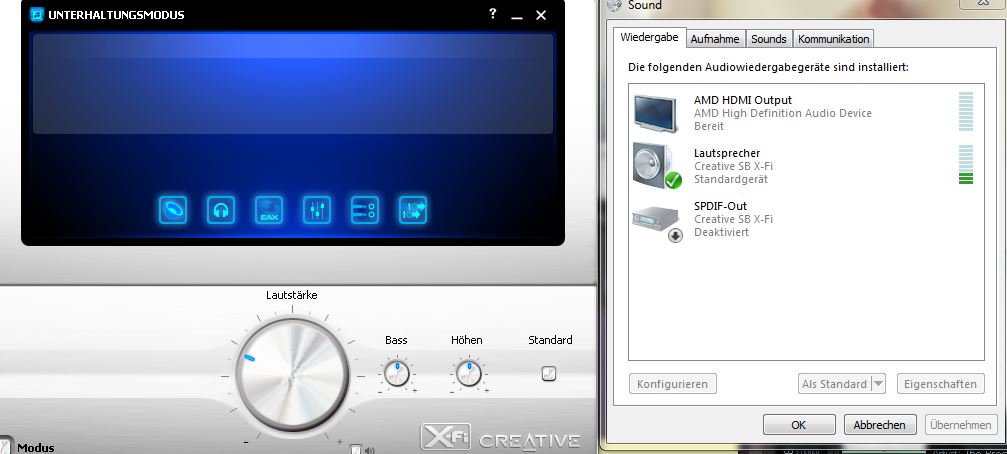The image size is (1007, 454).
Task: Adjust the large Lautstärke volume knob
Action: [x=292, y=374]
